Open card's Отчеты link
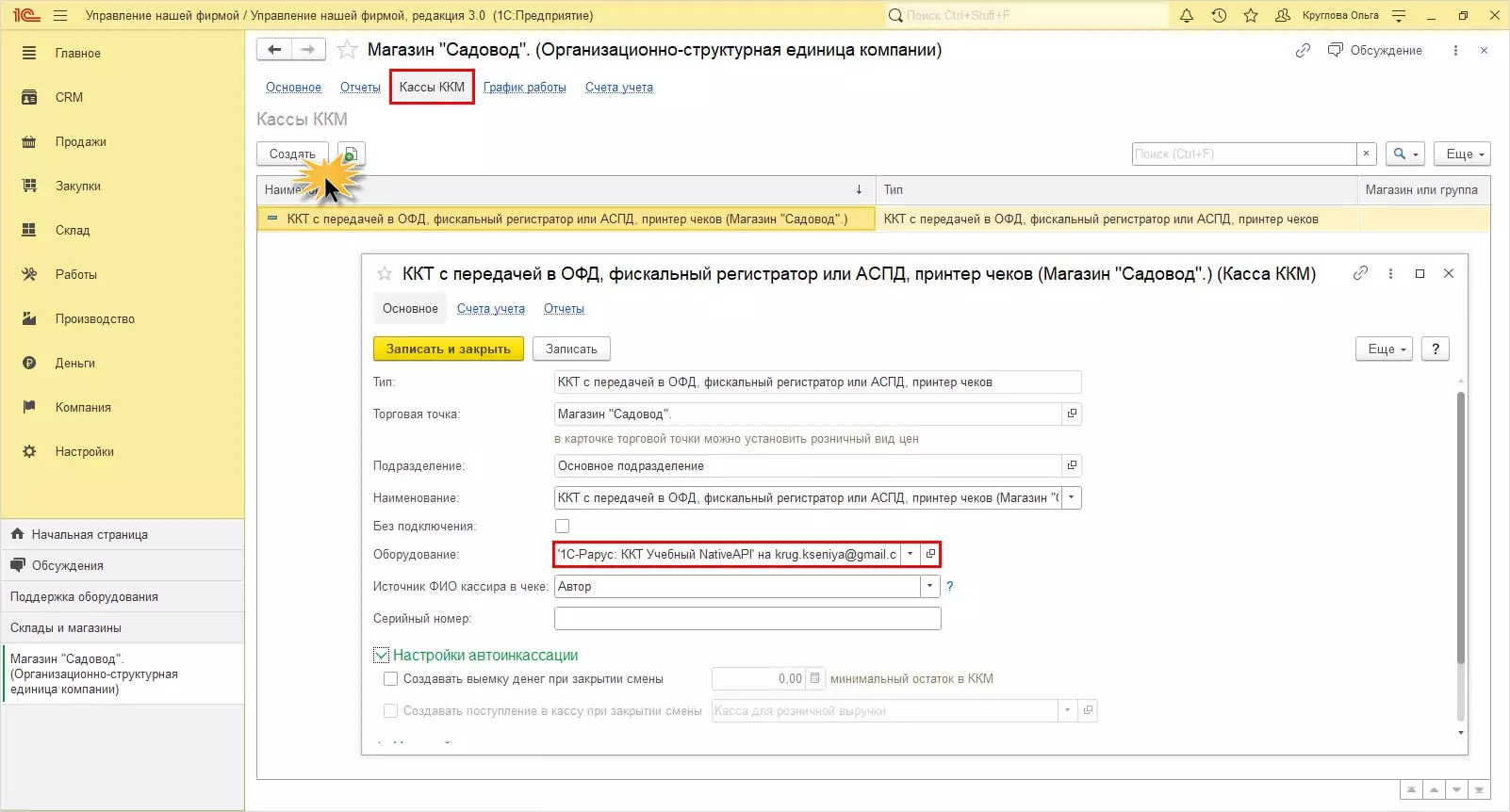The width and height of the screenshot is (1510, 812). (x=564, y=309)
